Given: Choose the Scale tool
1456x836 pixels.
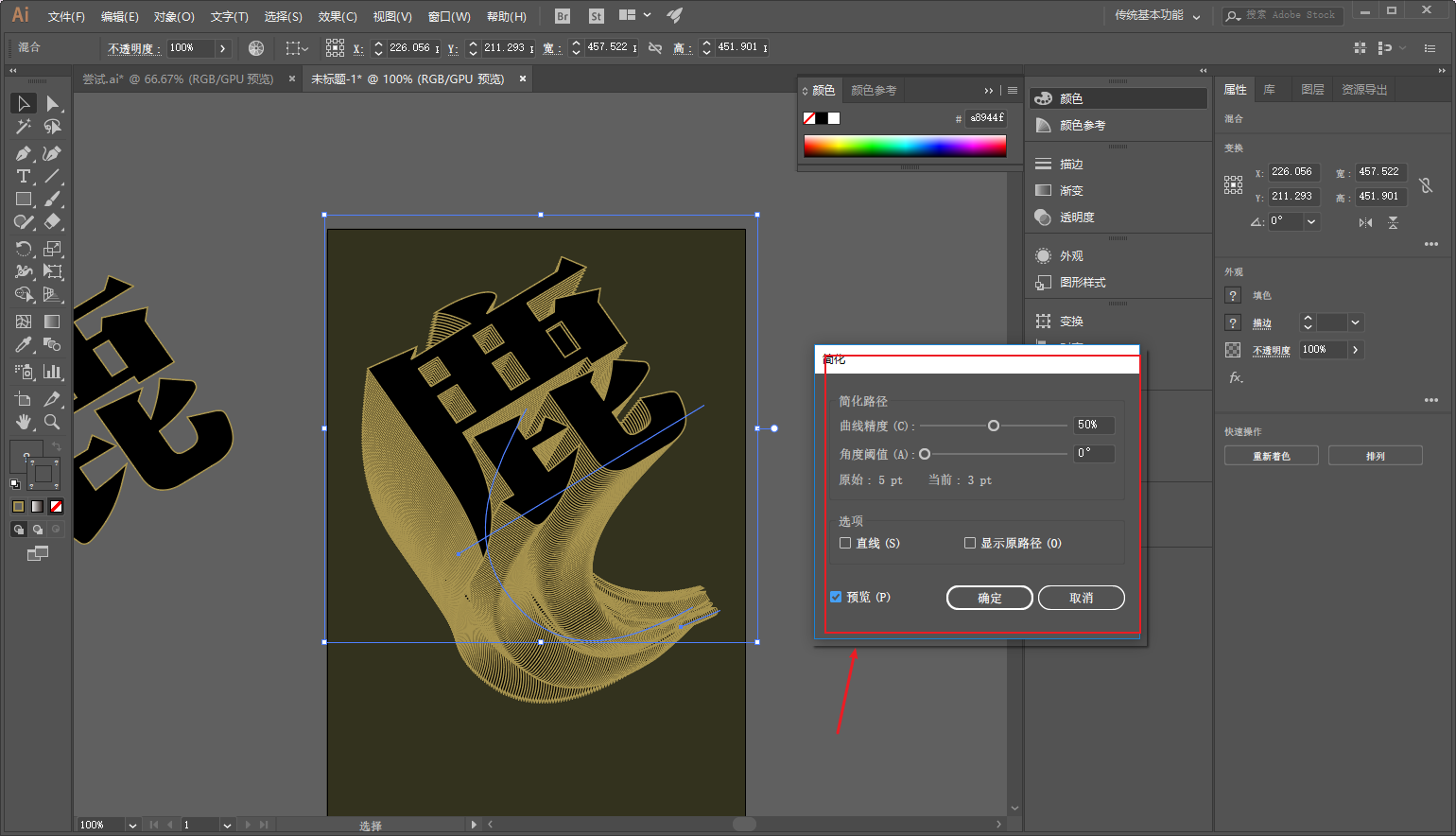Looking at the screenshot, I should point(52,249).
